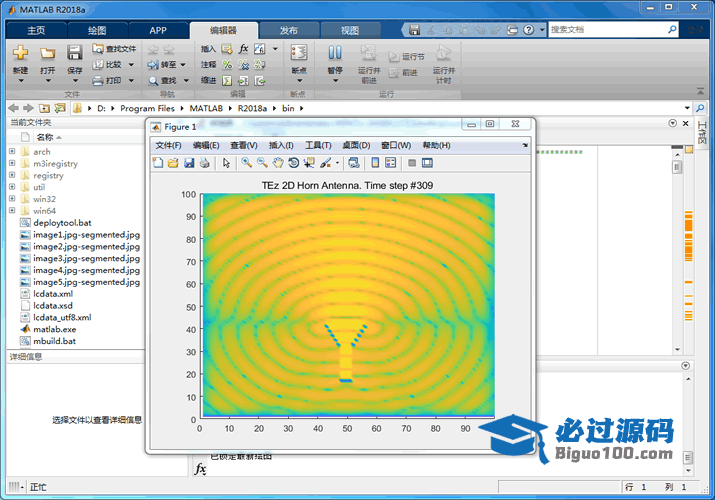Open the address bar dropdown arrow at the right

point(687,108)
